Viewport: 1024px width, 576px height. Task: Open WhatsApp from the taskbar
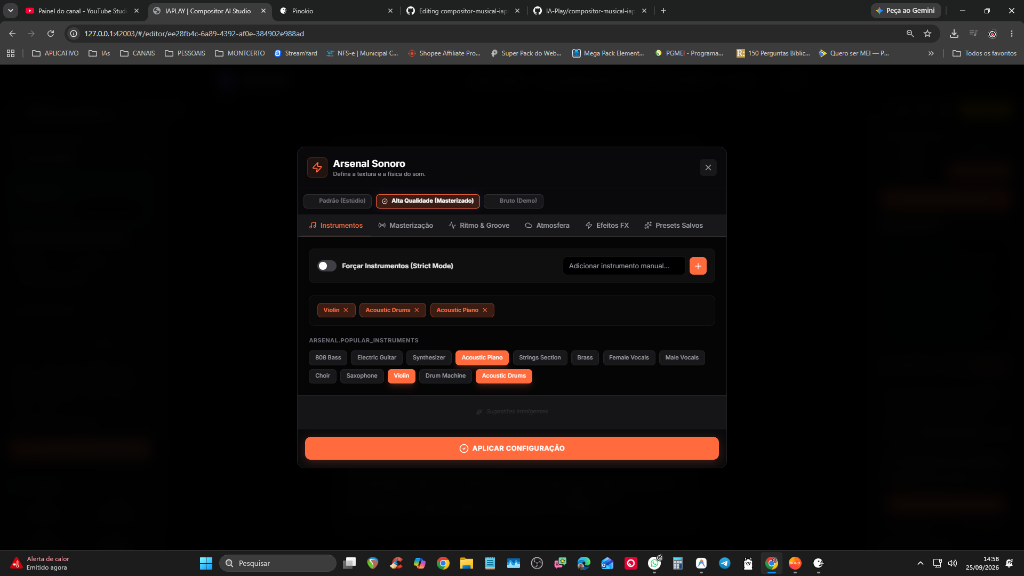(x=654, y=563)
